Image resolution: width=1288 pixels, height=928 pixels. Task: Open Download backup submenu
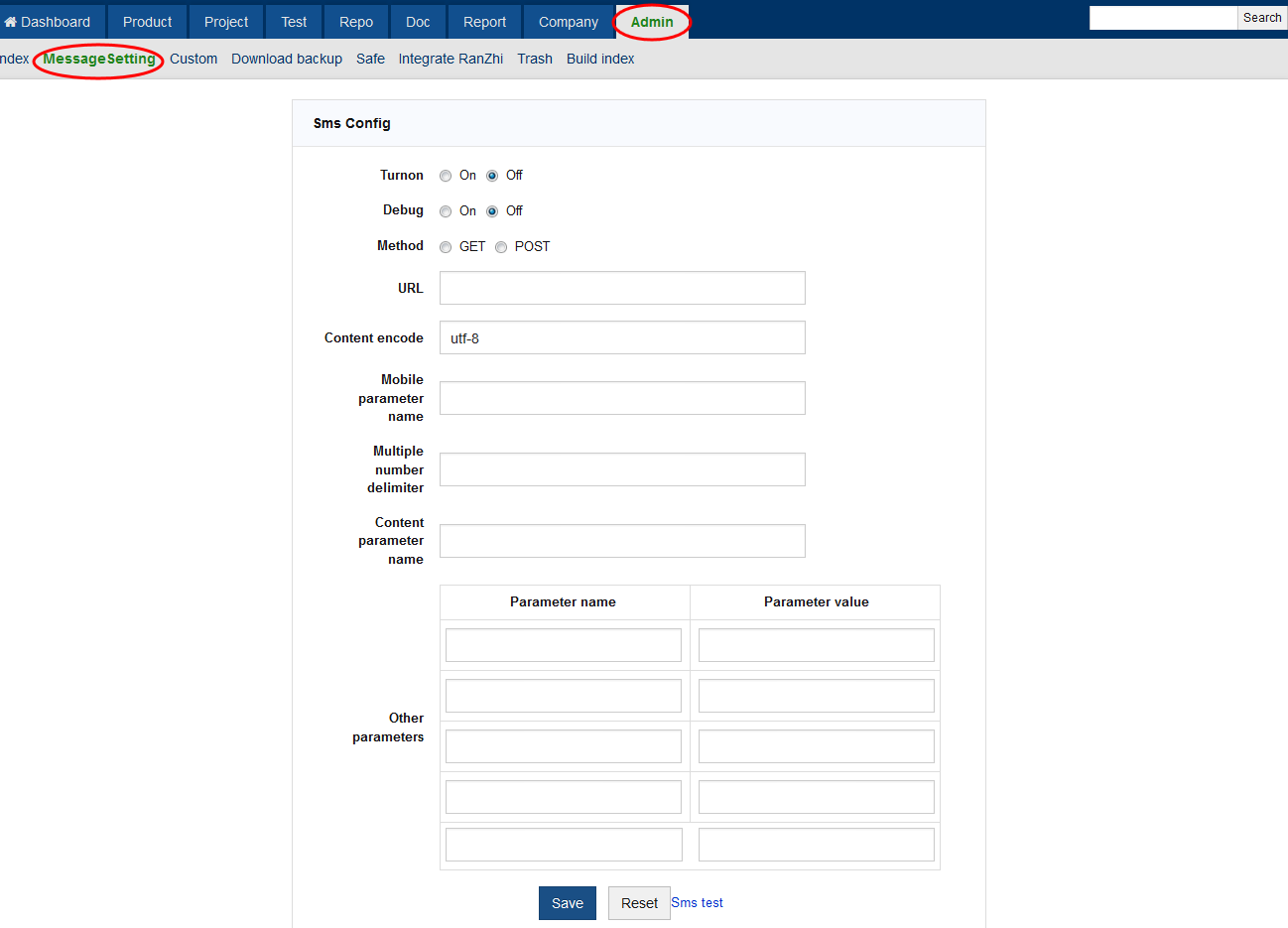coord(287,59)
